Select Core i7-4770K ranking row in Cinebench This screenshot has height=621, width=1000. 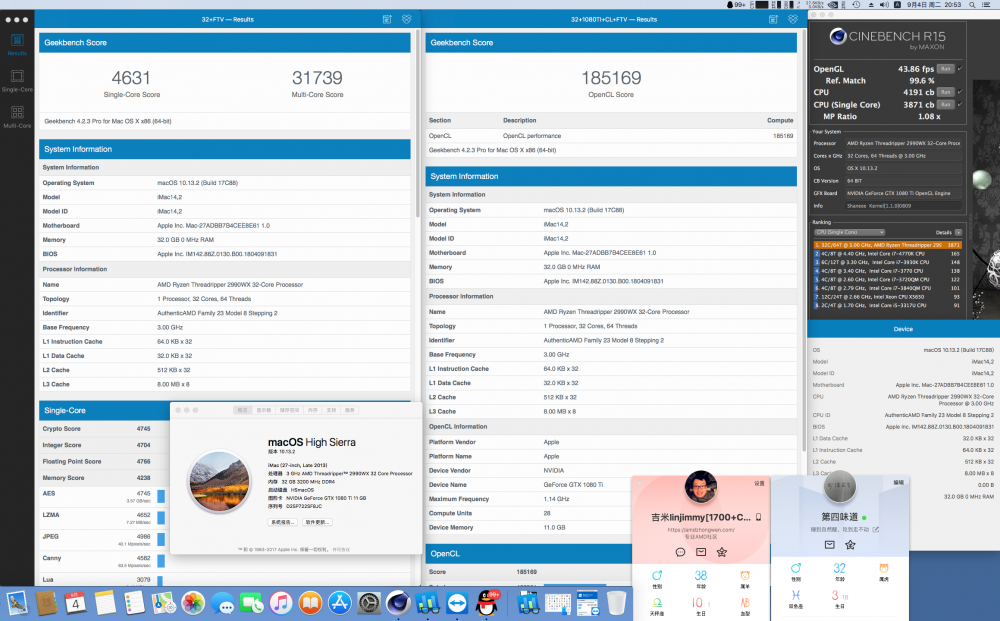click(x=887, y=254)
